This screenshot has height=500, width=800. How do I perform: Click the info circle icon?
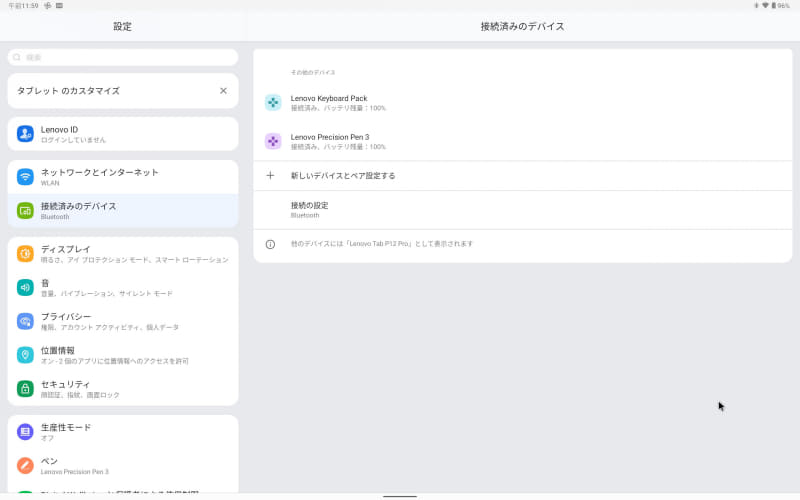pyautogui.click(x=270, y=244)
